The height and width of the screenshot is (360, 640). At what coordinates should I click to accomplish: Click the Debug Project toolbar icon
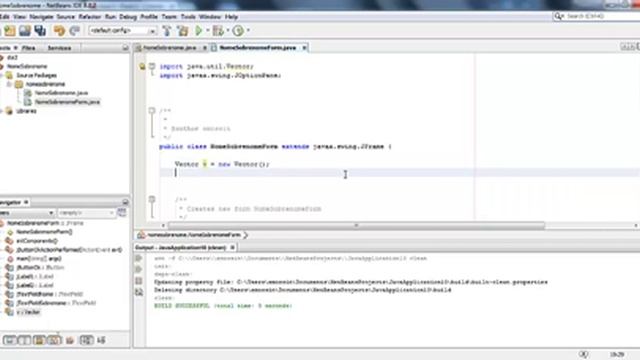(x=218, y=31)
